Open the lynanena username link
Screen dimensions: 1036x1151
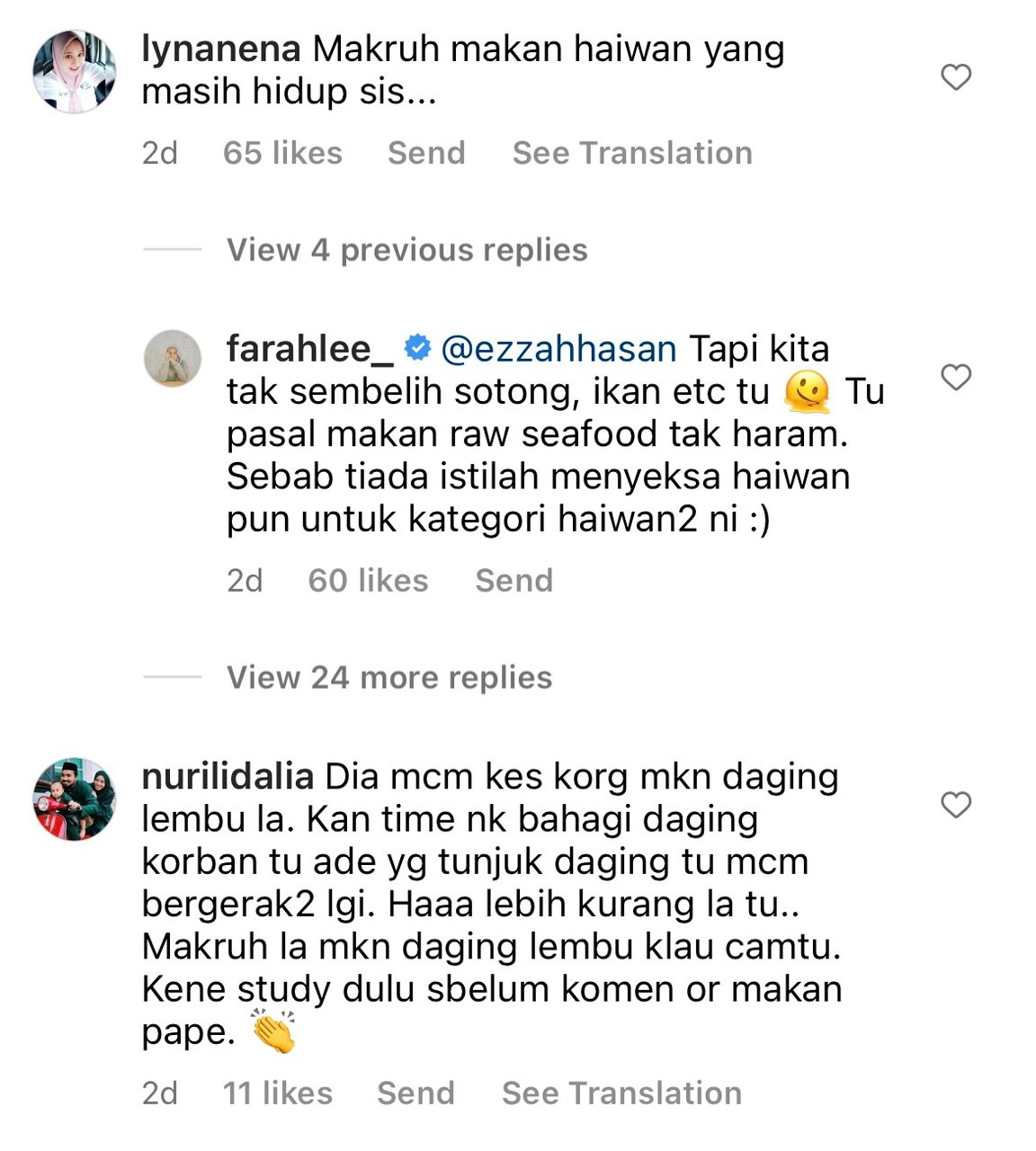point(221,49)
